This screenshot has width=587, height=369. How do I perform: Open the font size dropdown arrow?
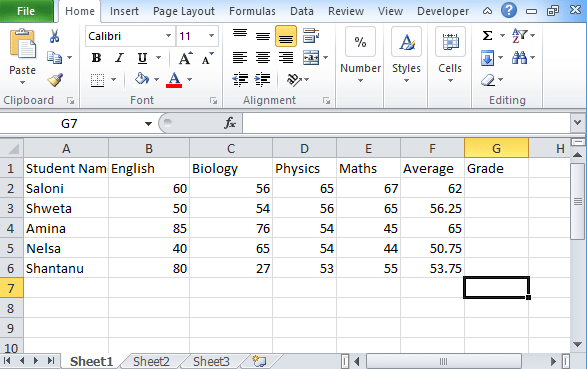pyautogui.click(x=212, y=36)
